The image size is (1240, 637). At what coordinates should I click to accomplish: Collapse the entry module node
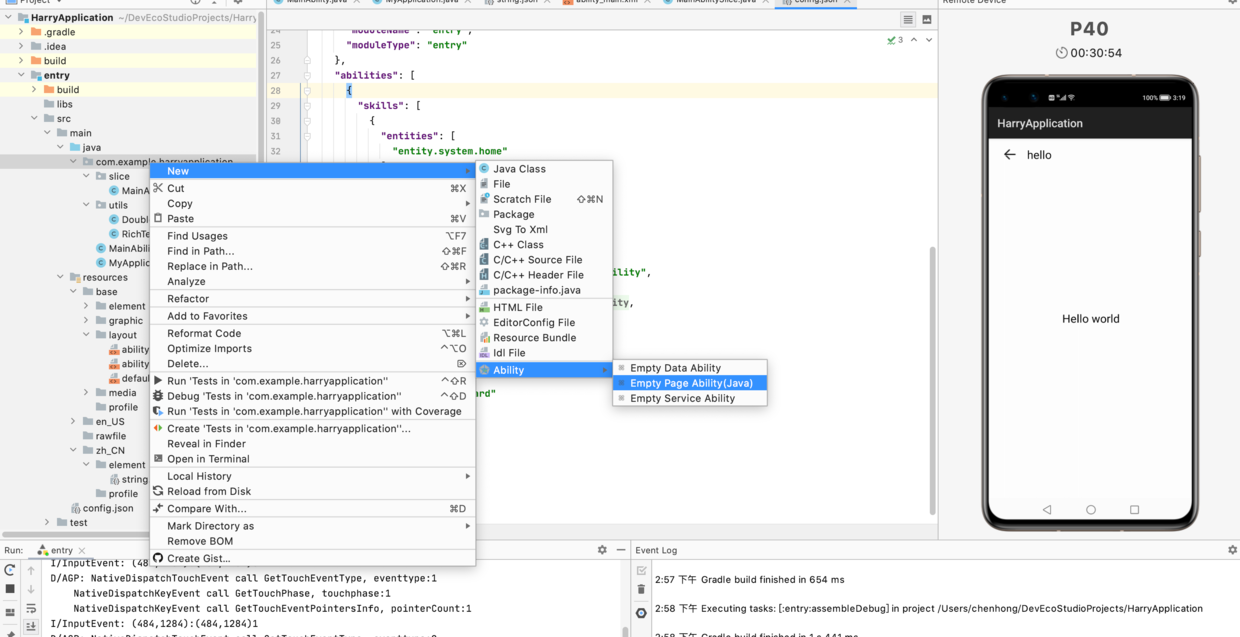[21, 75]
